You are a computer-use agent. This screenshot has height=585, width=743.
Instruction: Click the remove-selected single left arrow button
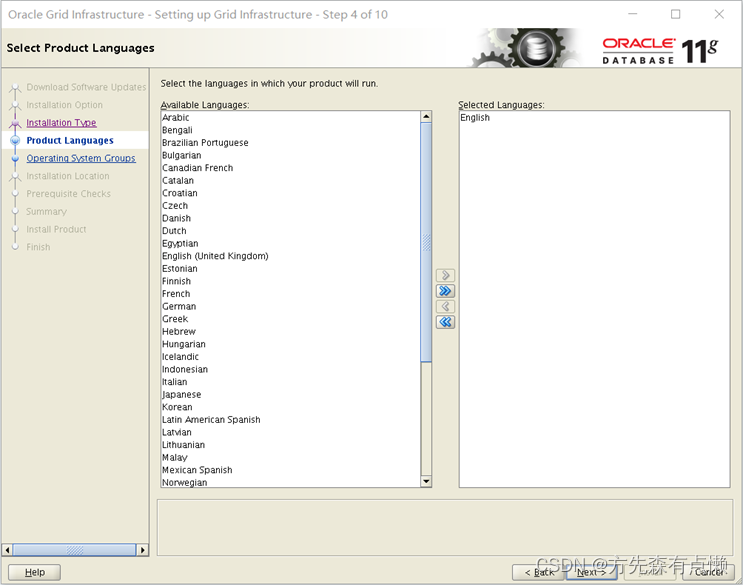point(445,306)
